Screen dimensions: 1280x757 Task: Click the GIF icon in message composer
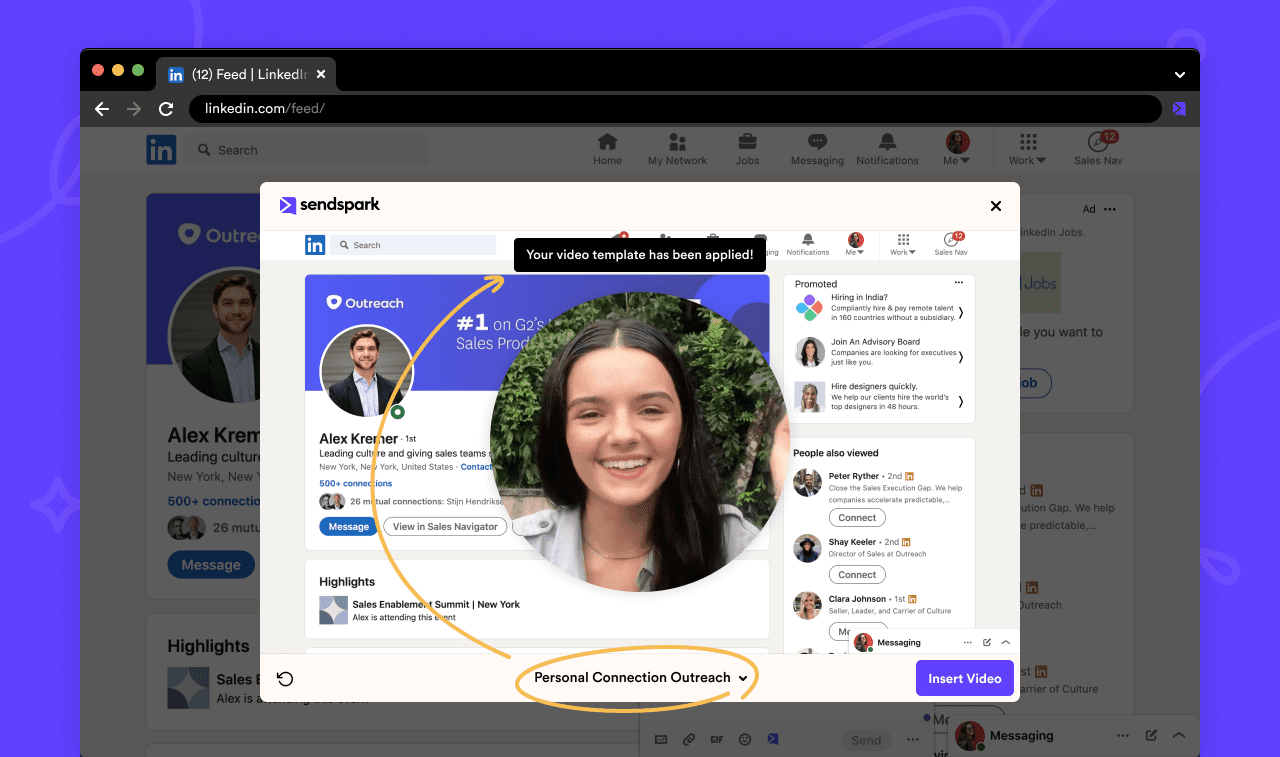click(717, 740)
